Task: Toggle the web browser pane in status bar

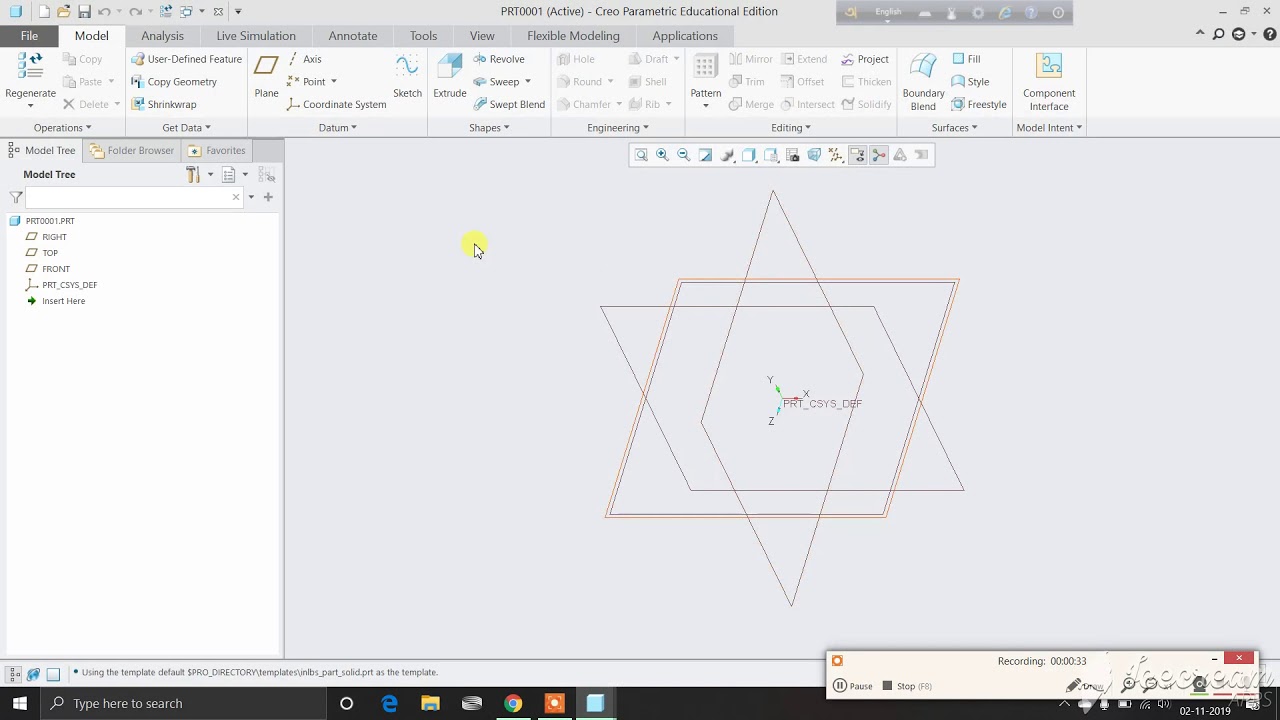Action: click(x=33, y=674)
